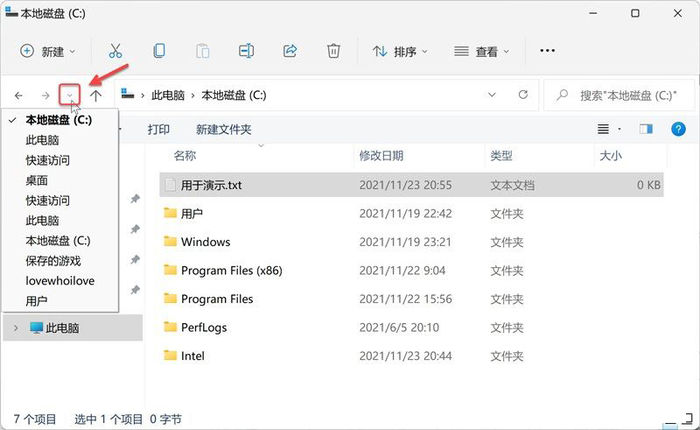700x430 pixels.
Task: Open the 排序 (Sort) dropdown menu
Action: tap(400, 51)
